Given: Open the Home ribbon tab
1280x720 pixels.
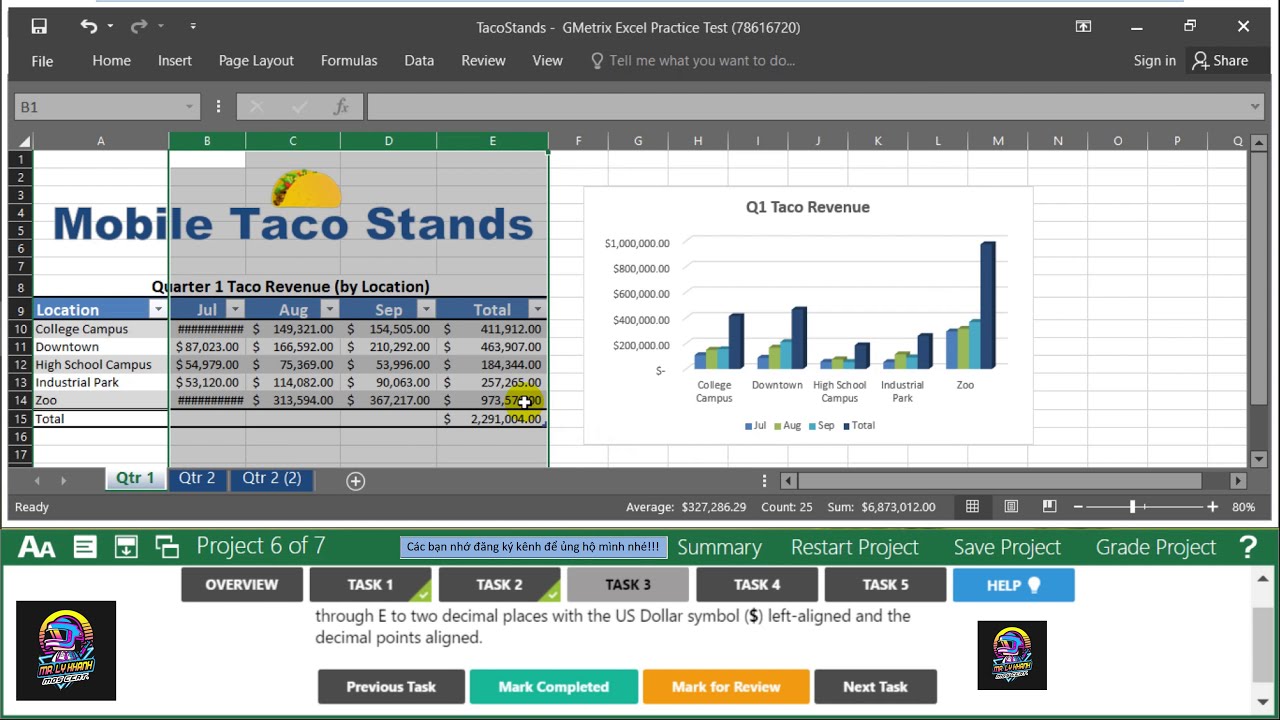Looking at the screenshot, I should point(111,61).
